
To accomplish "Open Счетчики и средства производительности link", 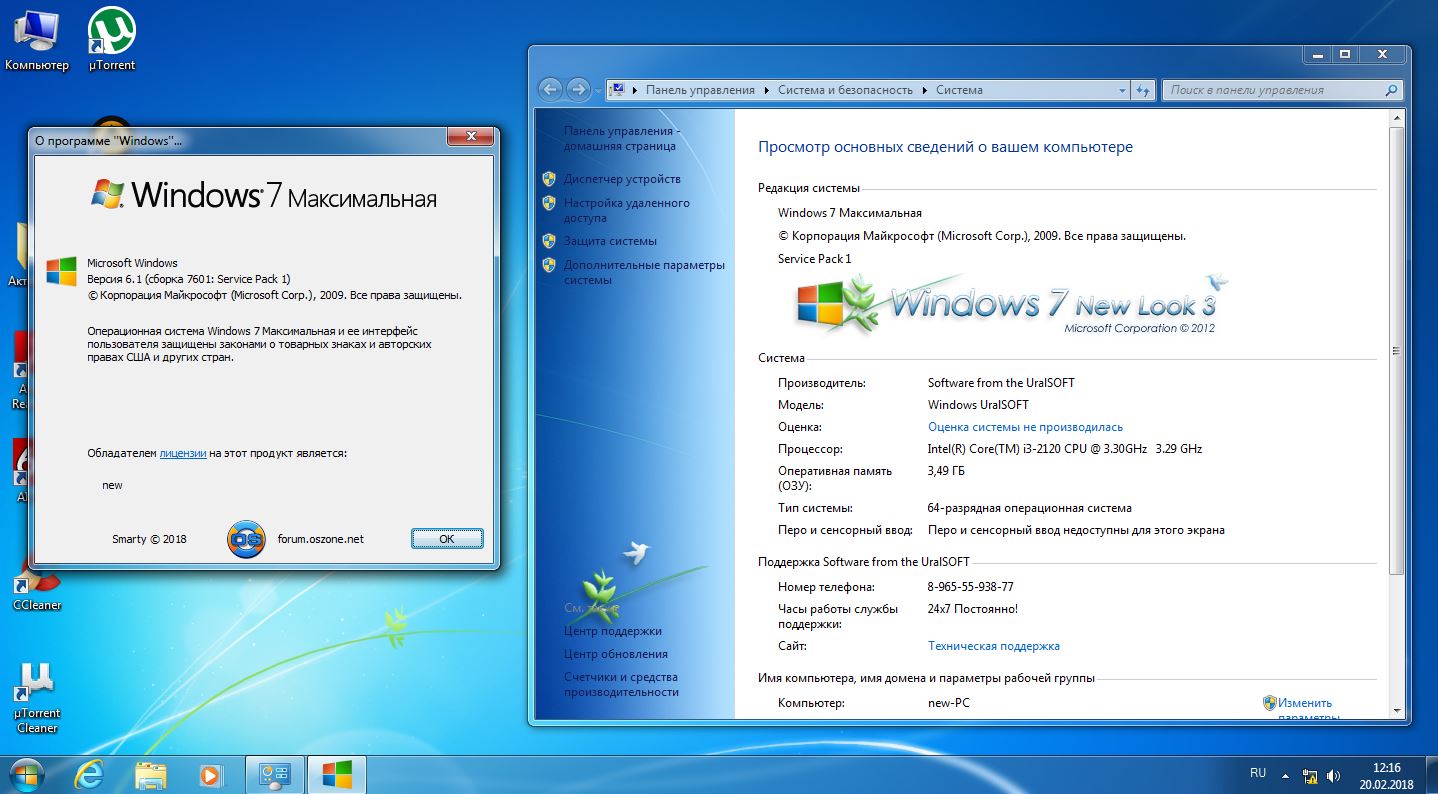I will [x=621, y=684].
